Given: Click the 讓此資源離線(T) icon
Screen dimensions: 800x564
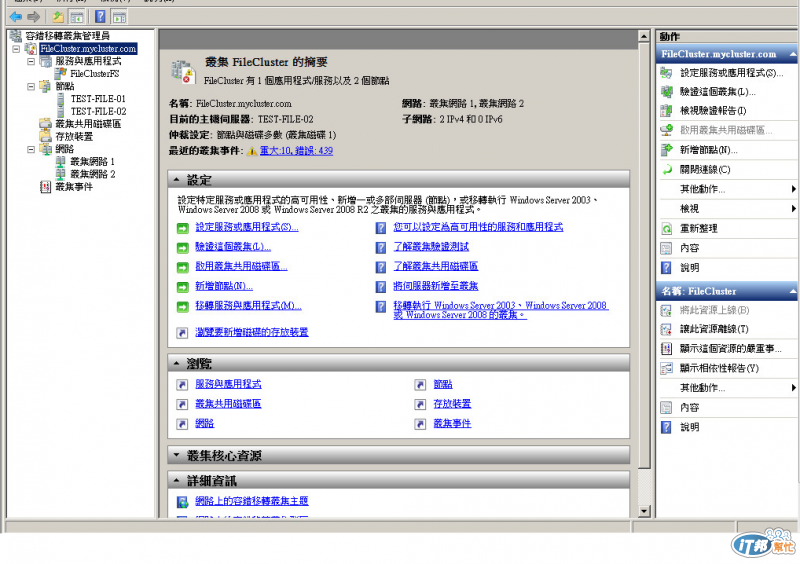Looking at the screenshot, I should [666, 329].
